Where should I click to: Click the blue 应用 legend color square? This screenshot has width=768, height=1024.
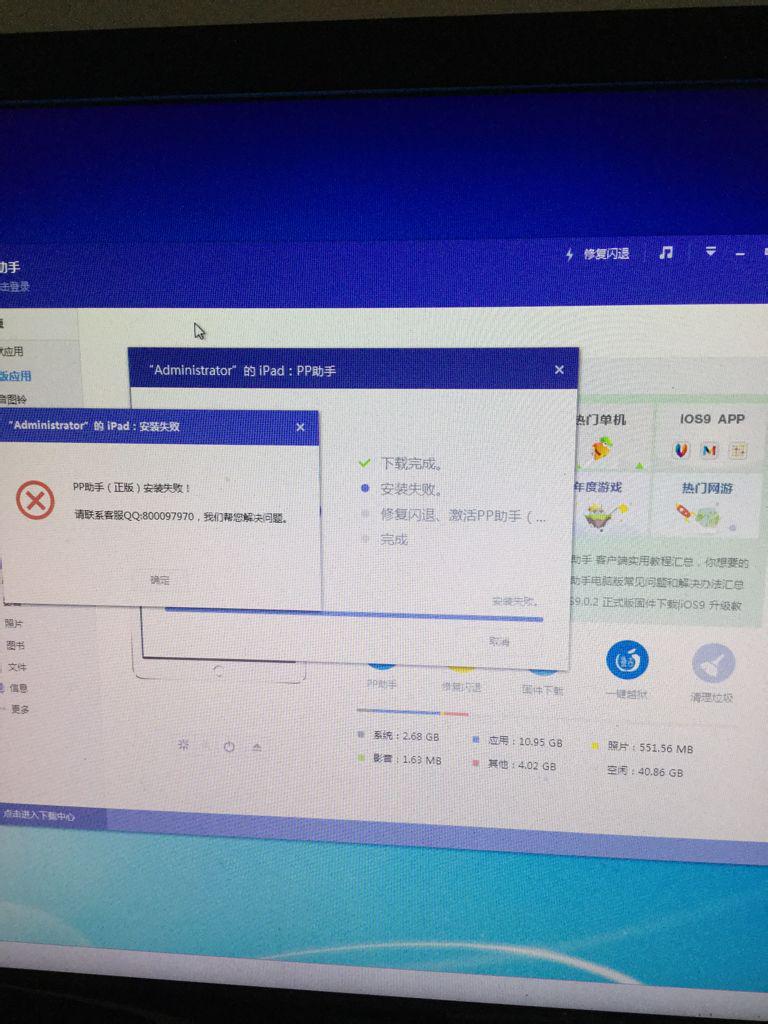(x=476, y=739)
